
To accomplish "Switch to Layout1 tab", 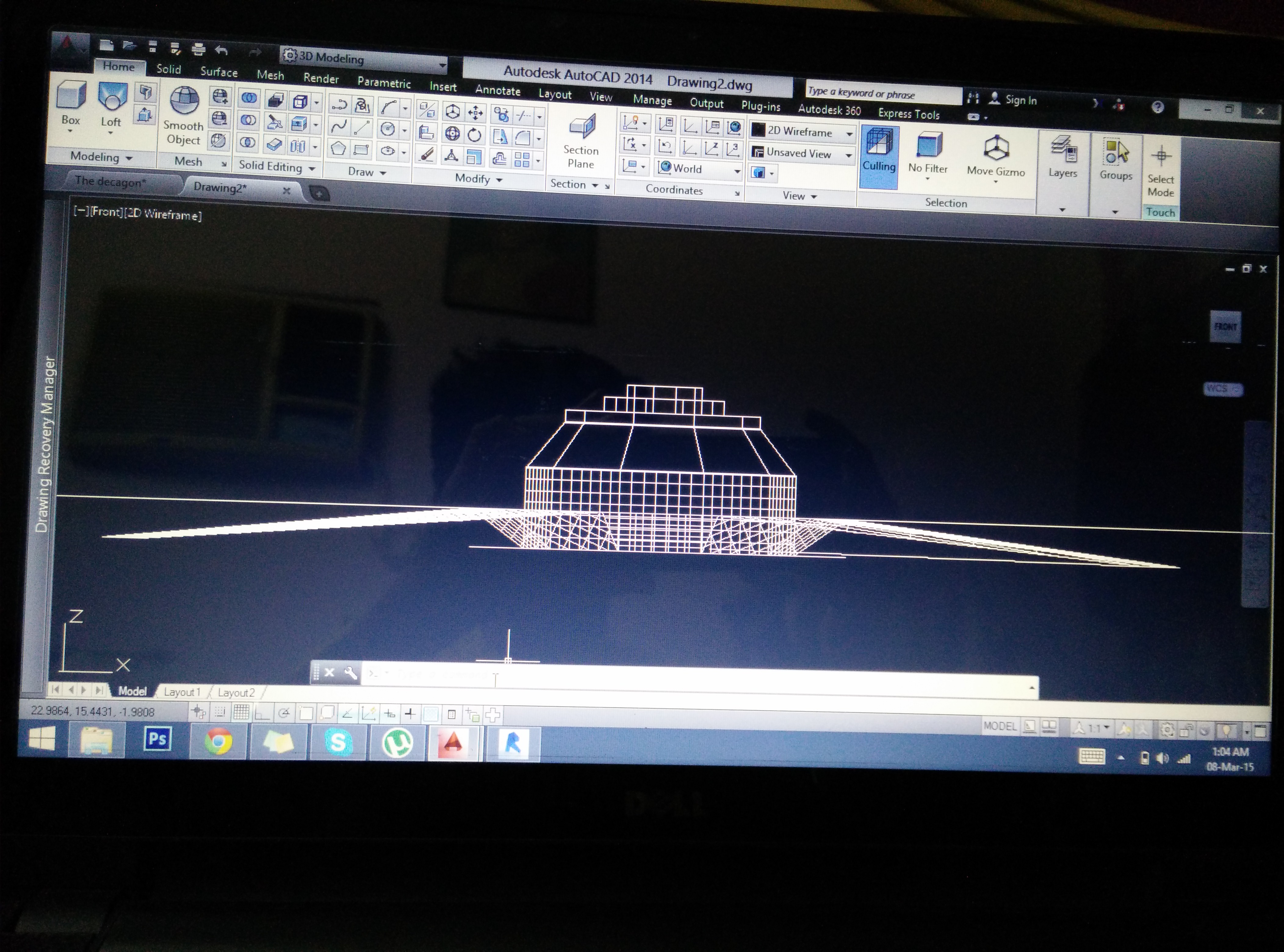I will coord(182,692).
